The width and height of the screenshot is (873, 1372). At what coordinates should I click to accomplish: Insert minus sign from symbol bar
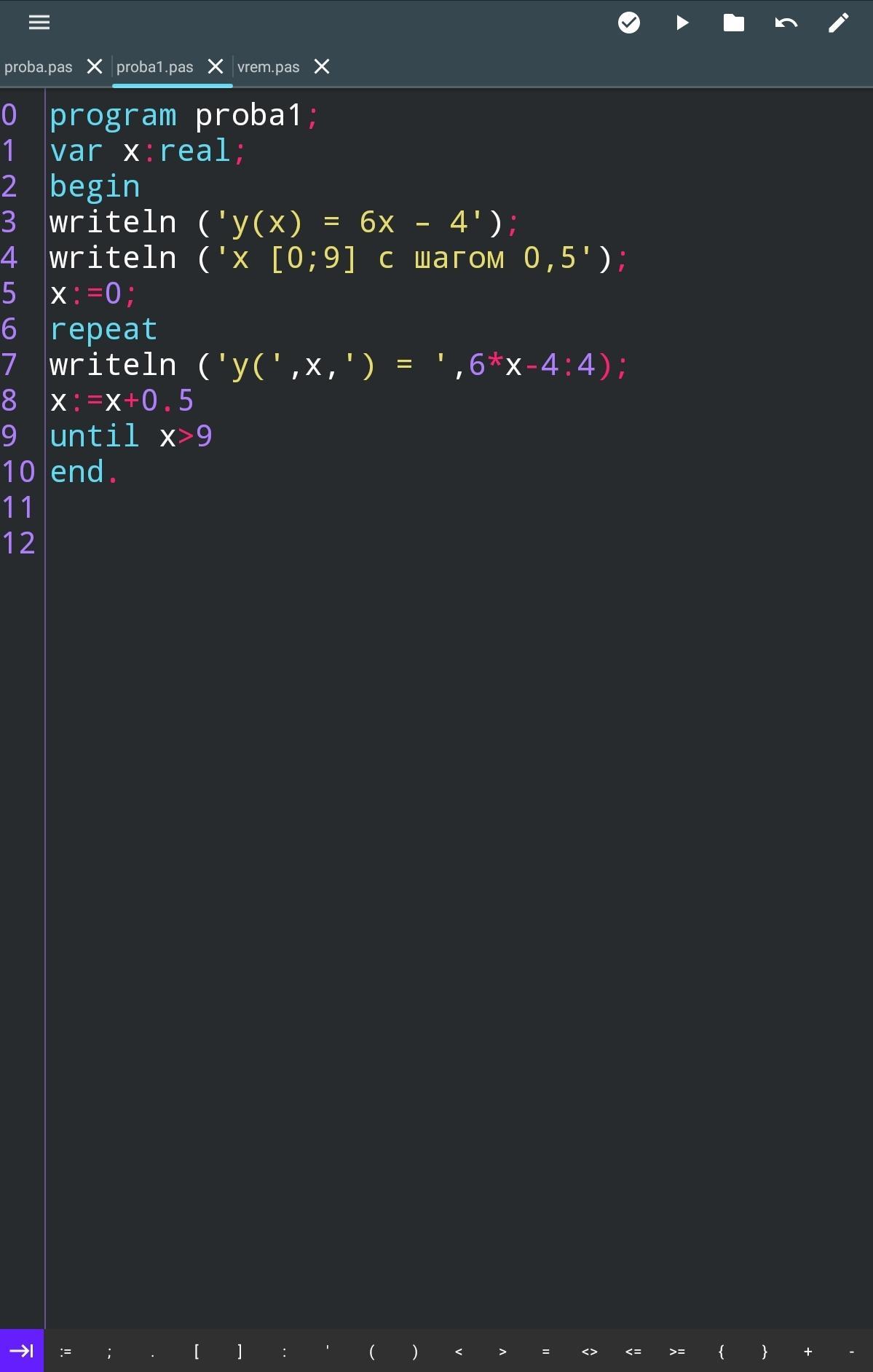(851, 1352)
